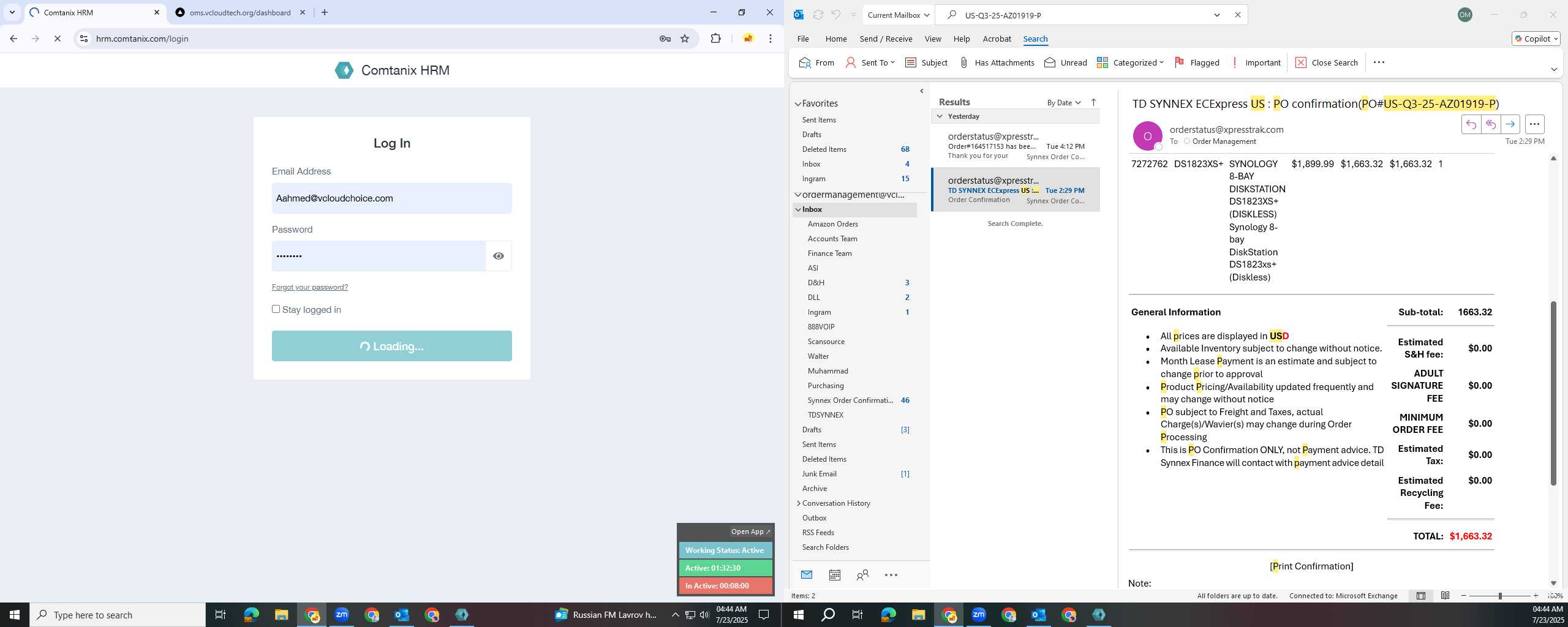
Task: Switch to oms.vcloudtech.org dashboard tab
Action: pyautogui.click(x=240, y=12)
